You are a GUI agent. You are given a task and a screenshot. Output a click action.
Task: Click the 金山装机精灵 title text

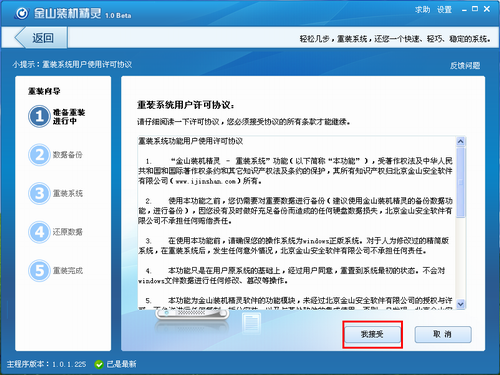[67, 13]
